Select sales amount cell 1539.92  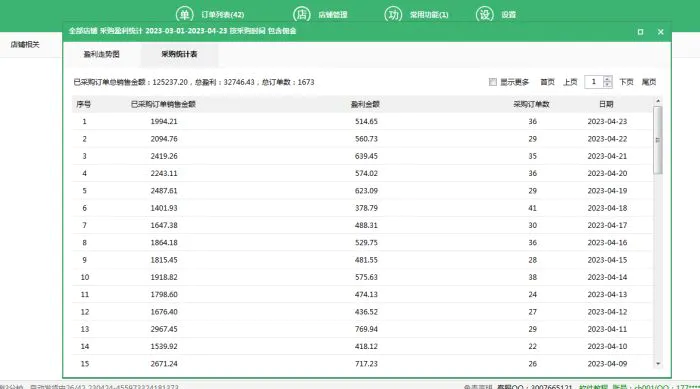pos(164,347)
